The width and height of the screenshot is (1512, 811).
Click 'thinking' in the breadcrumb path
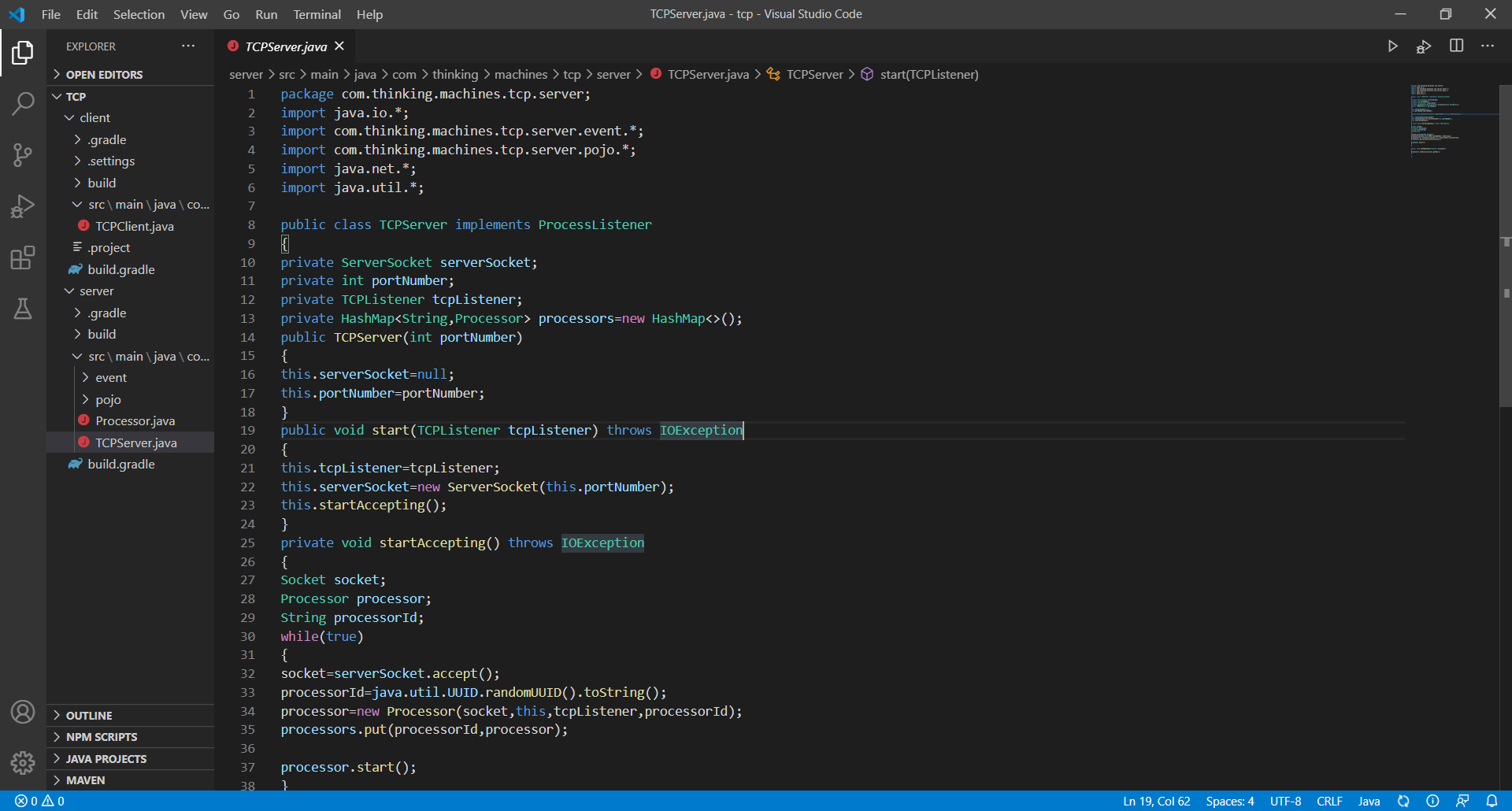455,74
